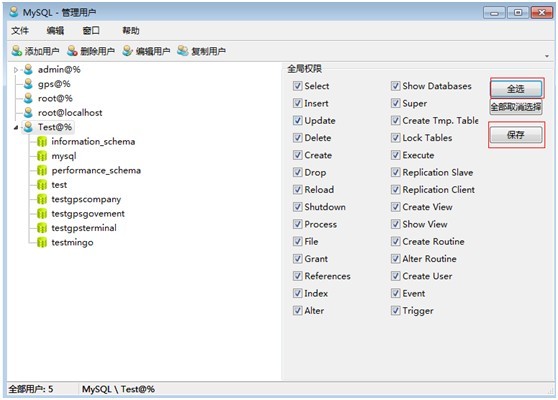Click the Delete User (删除用户) toolbar icon
Screen dimensions: 558x400
pyautogui.click(x=72, y=51)
